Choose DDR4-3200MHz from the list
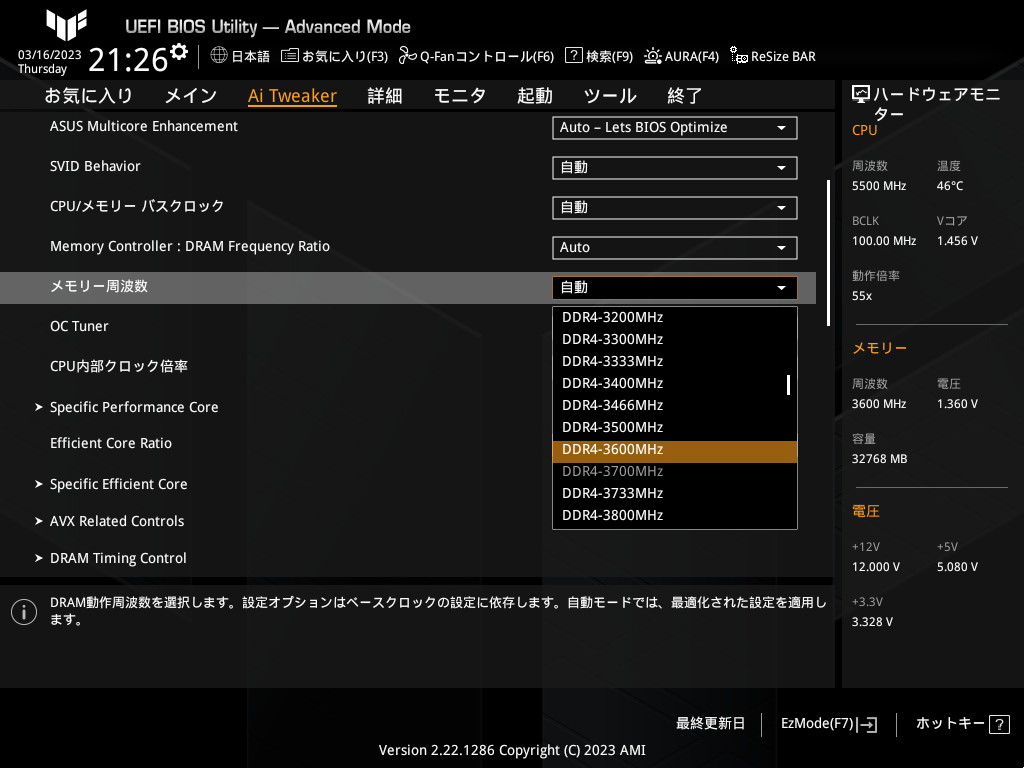The image size is (1024, 768). 675,317
